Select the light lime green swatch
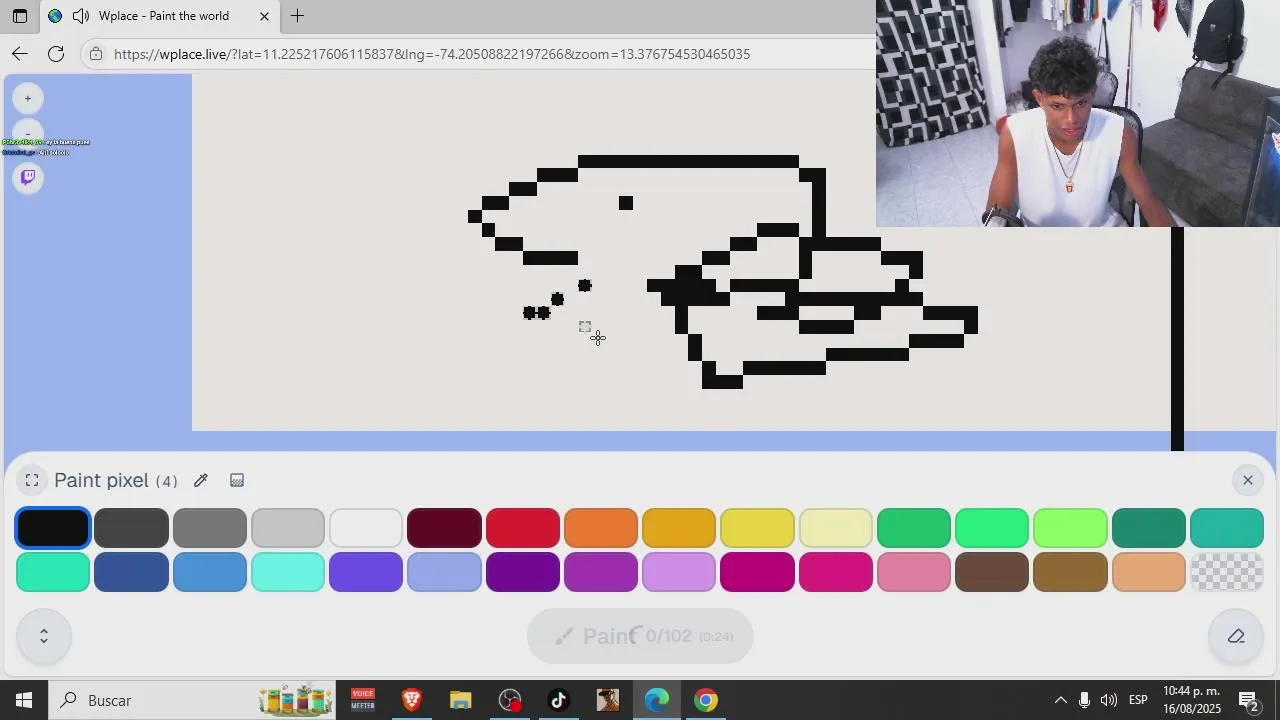 (1070, 528)
